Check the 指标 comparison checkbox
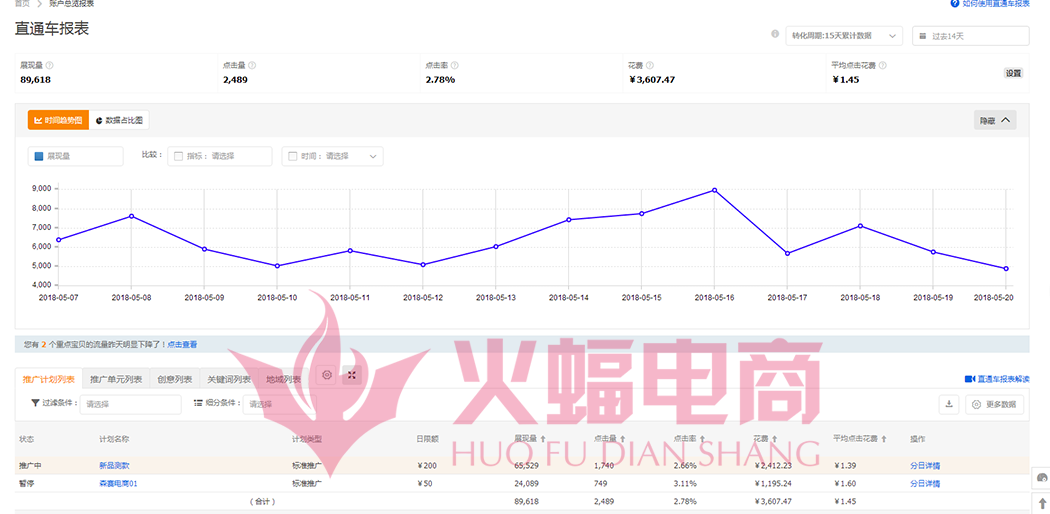The width and height of the screenshot is (1050, 514). coord(179,156)
